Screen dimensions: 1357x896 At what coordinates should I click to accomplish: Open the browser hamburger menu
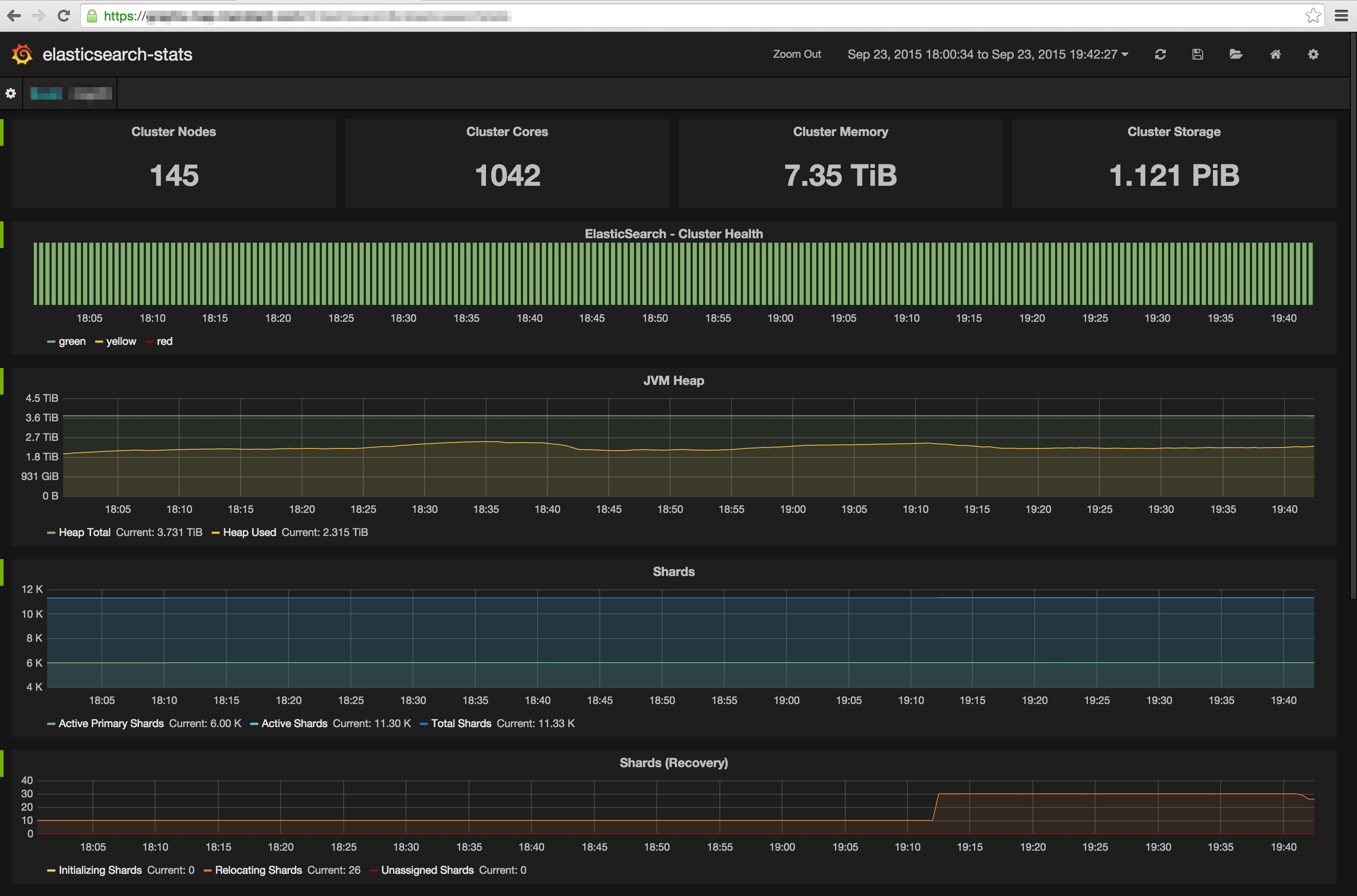[x=1341, y=16]
